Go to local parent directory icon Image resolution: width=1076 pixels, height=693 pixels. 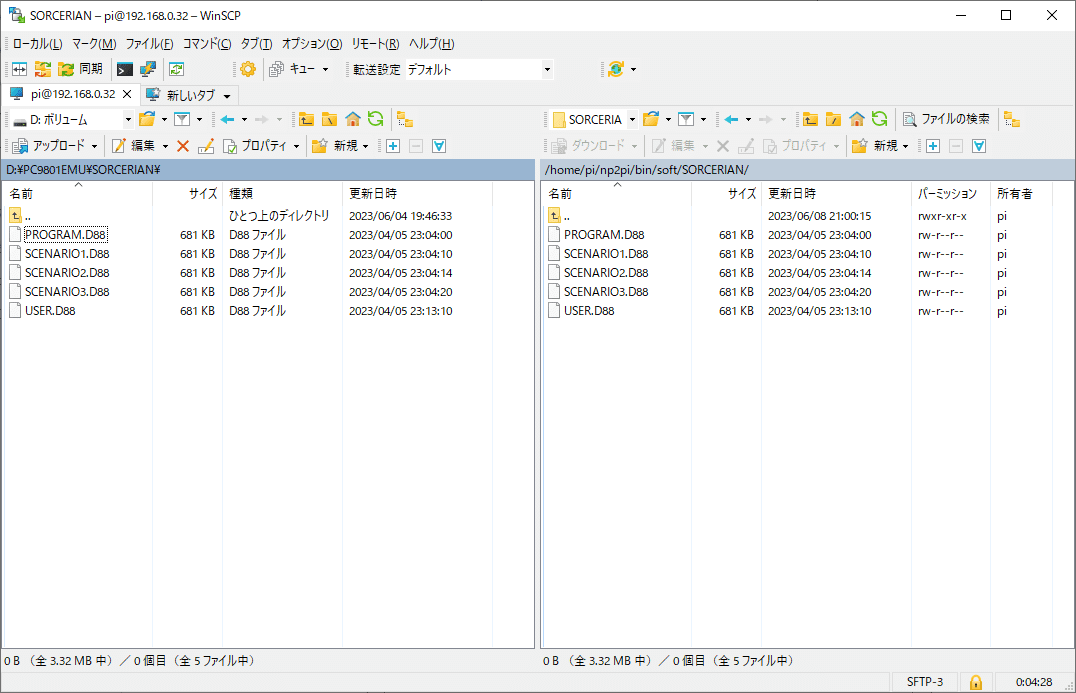click(x=306, y=119)
